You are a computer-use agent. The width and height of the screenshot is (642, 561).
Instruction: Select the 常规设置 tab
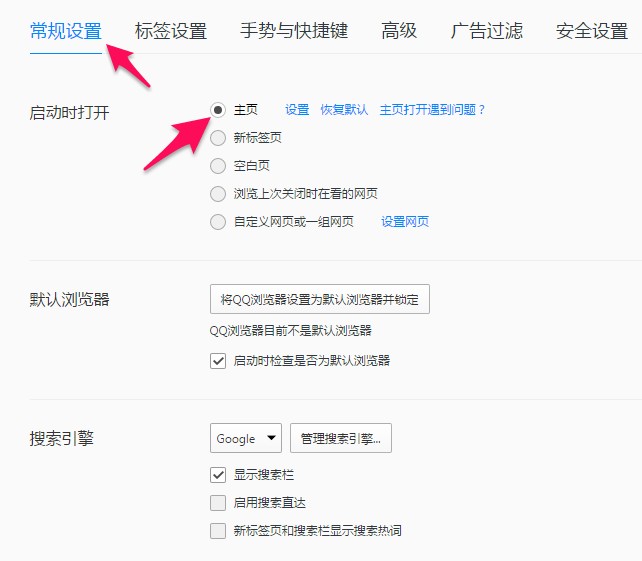tap(66, 31)
